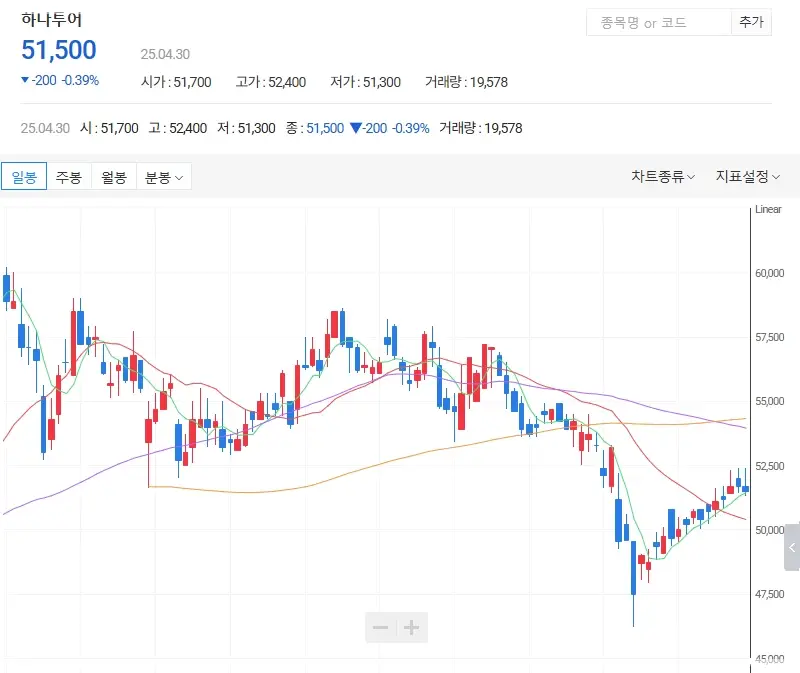This screenshot has height=673, width=800.
Task: Zoom out chart with the minus button
Action: pos(381,627)
